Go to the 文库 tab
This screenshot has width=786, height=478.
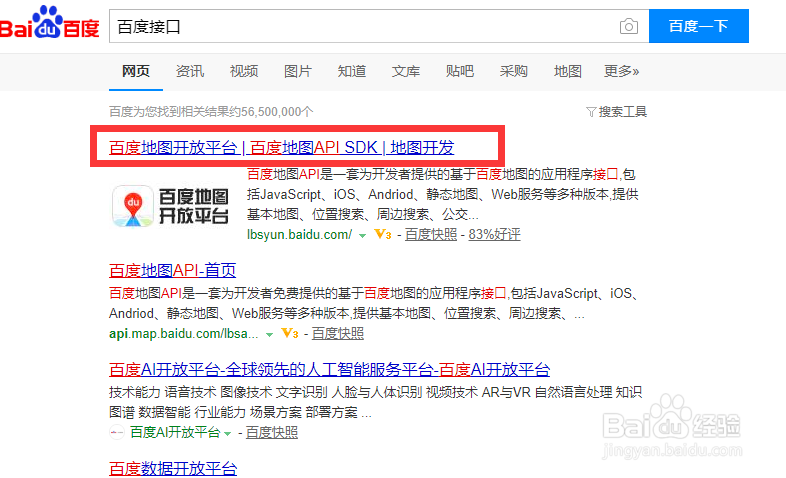pos(406,71)
